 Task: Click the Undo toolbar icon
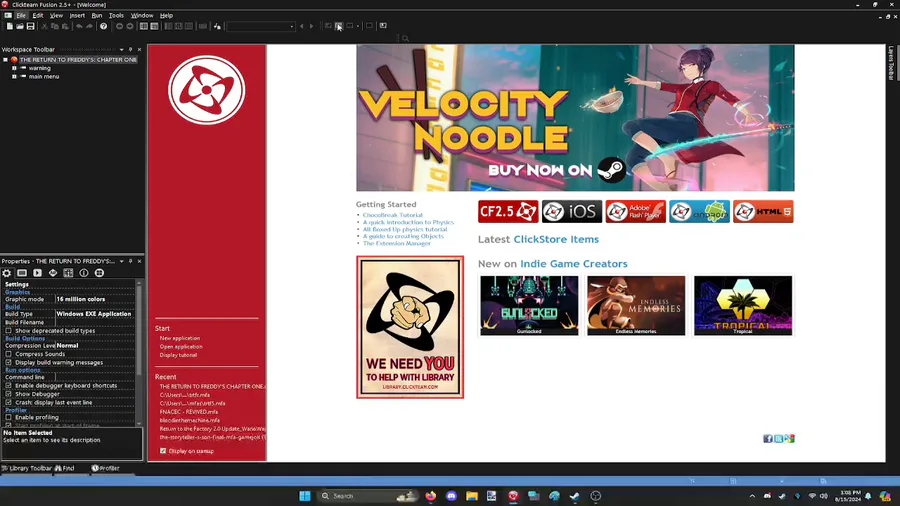click(x=79, y=26)
